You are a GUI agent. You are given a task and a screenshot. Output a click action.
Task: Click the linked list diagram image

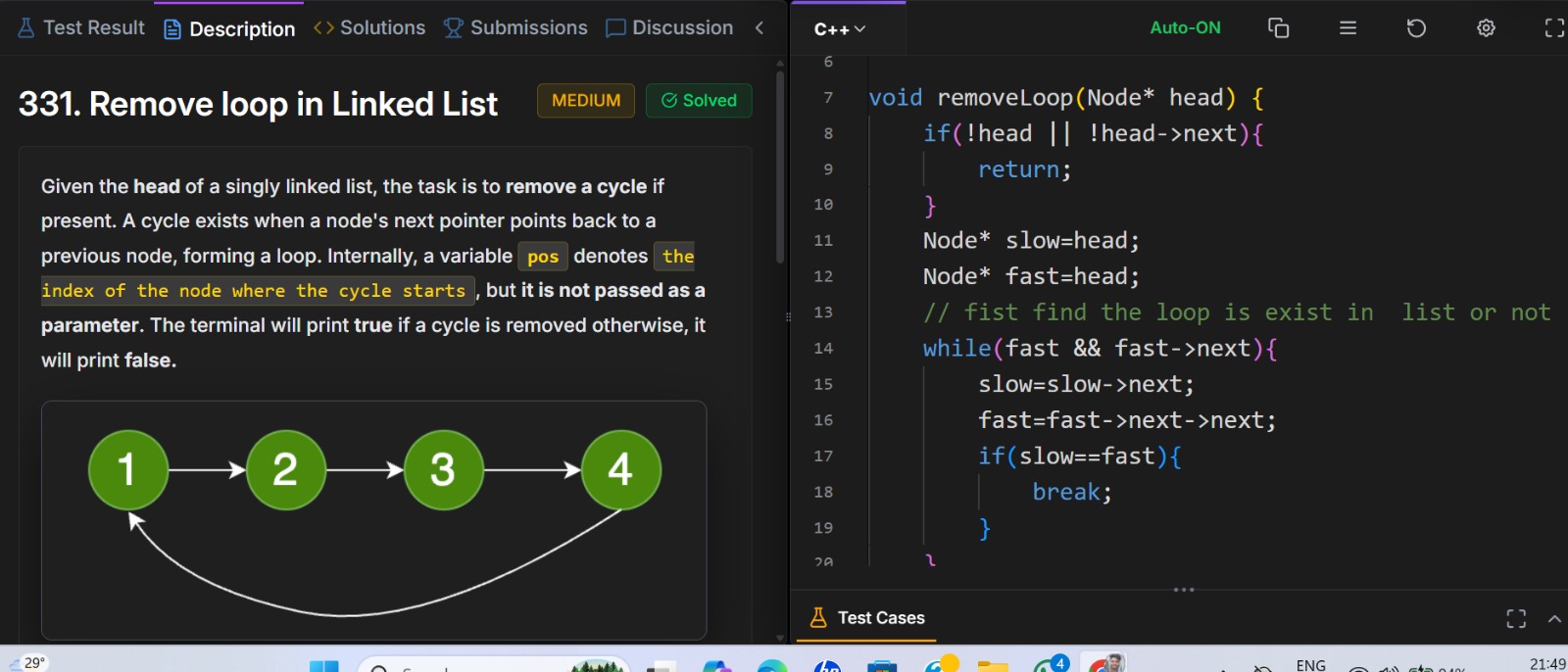point(373,519)
